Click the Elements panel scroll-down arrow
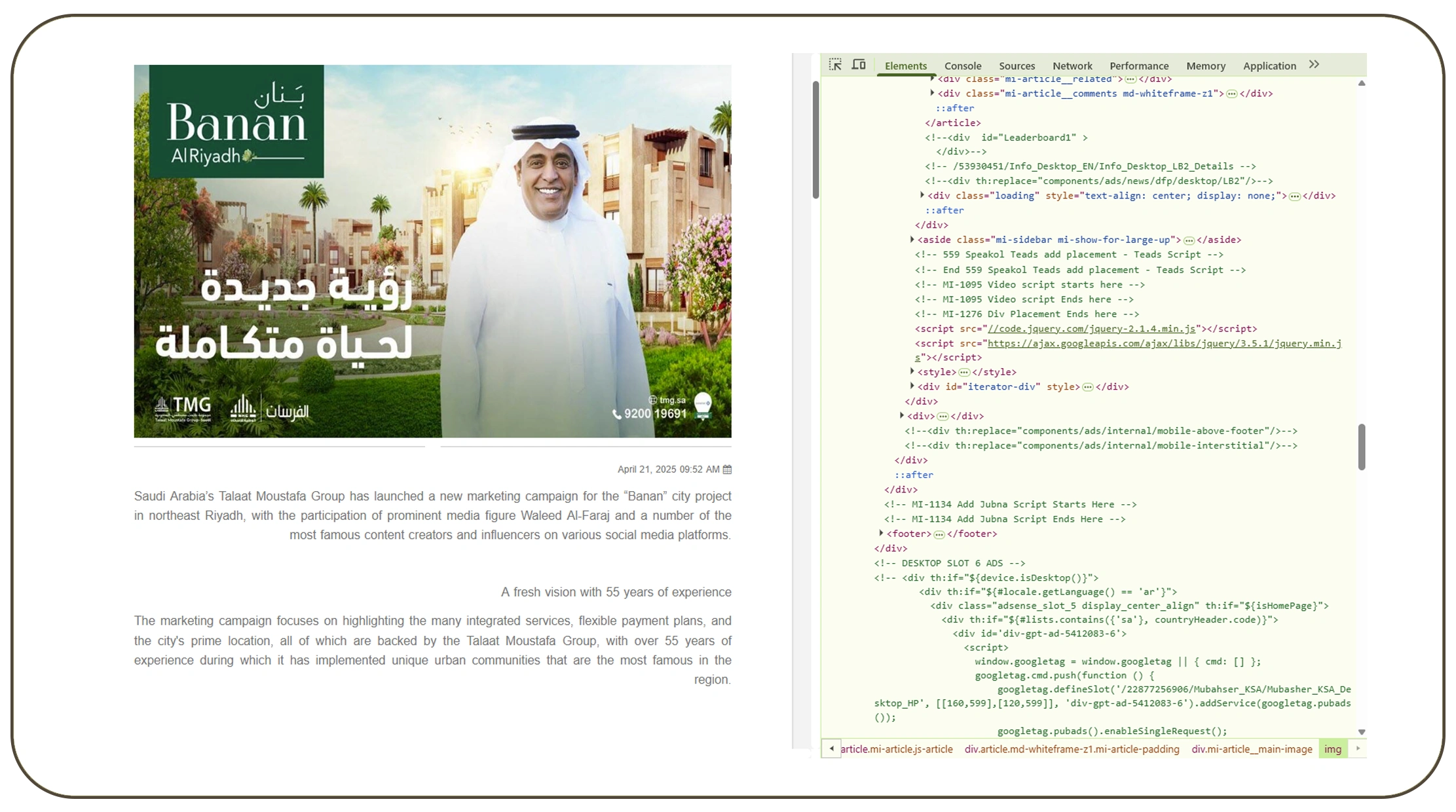Image resolution: width=1456 pixels, height=812 pixels. tap(1362, 732)
